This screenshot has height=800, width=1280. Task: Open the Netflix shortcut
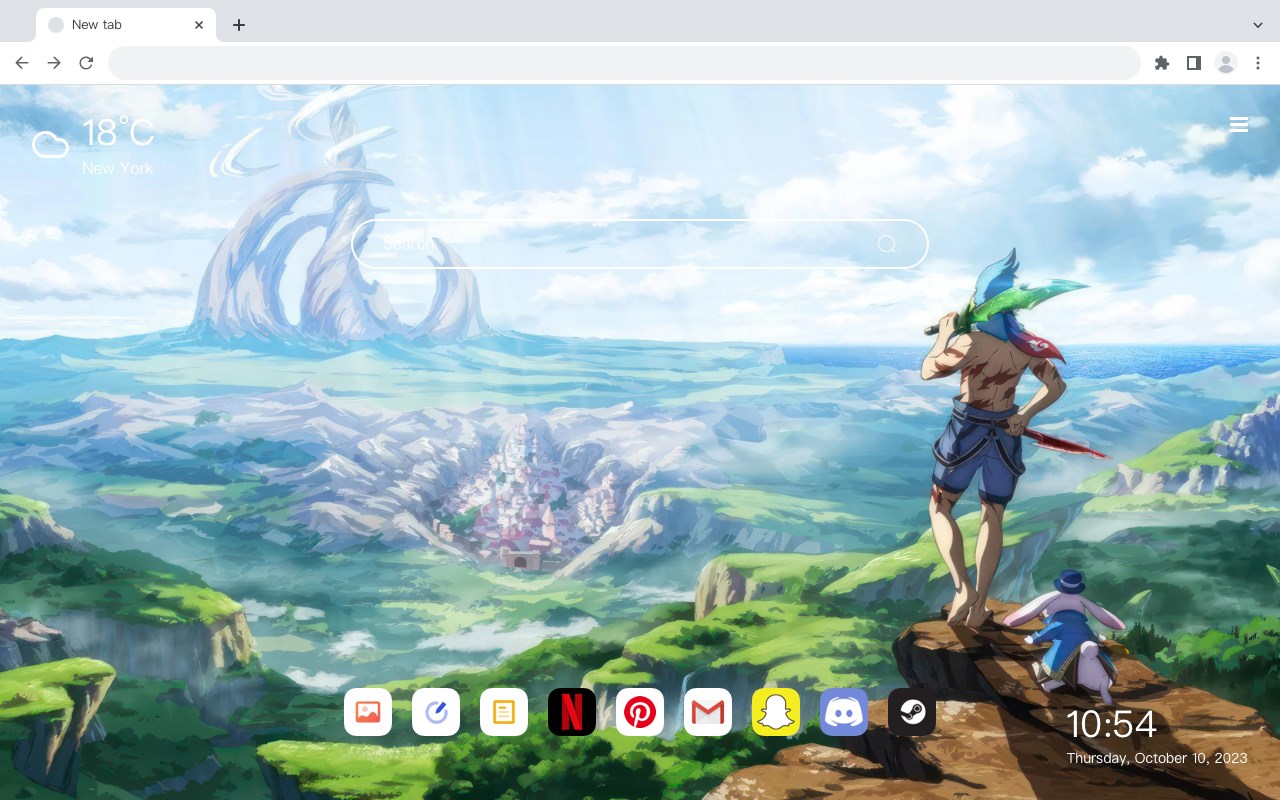[x=572, y=712]
